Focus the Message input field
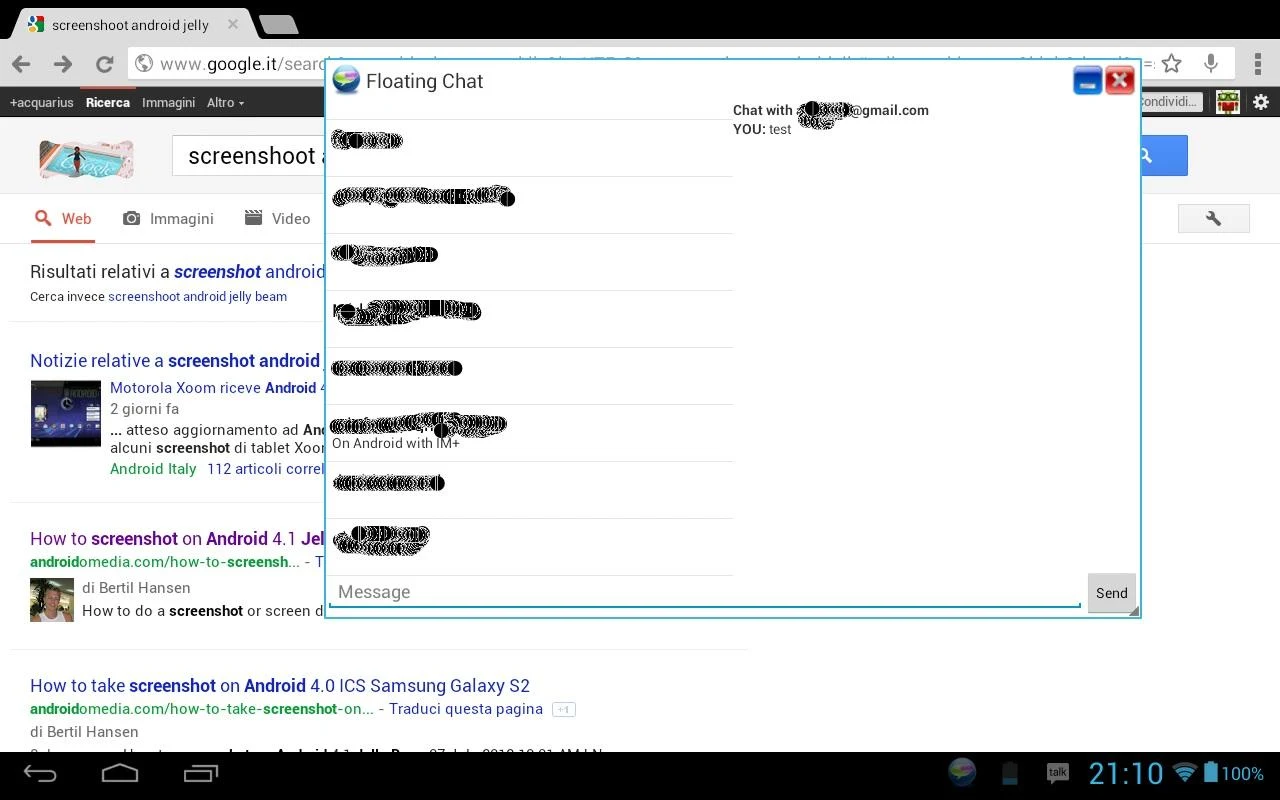Image resolution: width=1280 pixels, height=800 pixels. [x=705, y=592]
